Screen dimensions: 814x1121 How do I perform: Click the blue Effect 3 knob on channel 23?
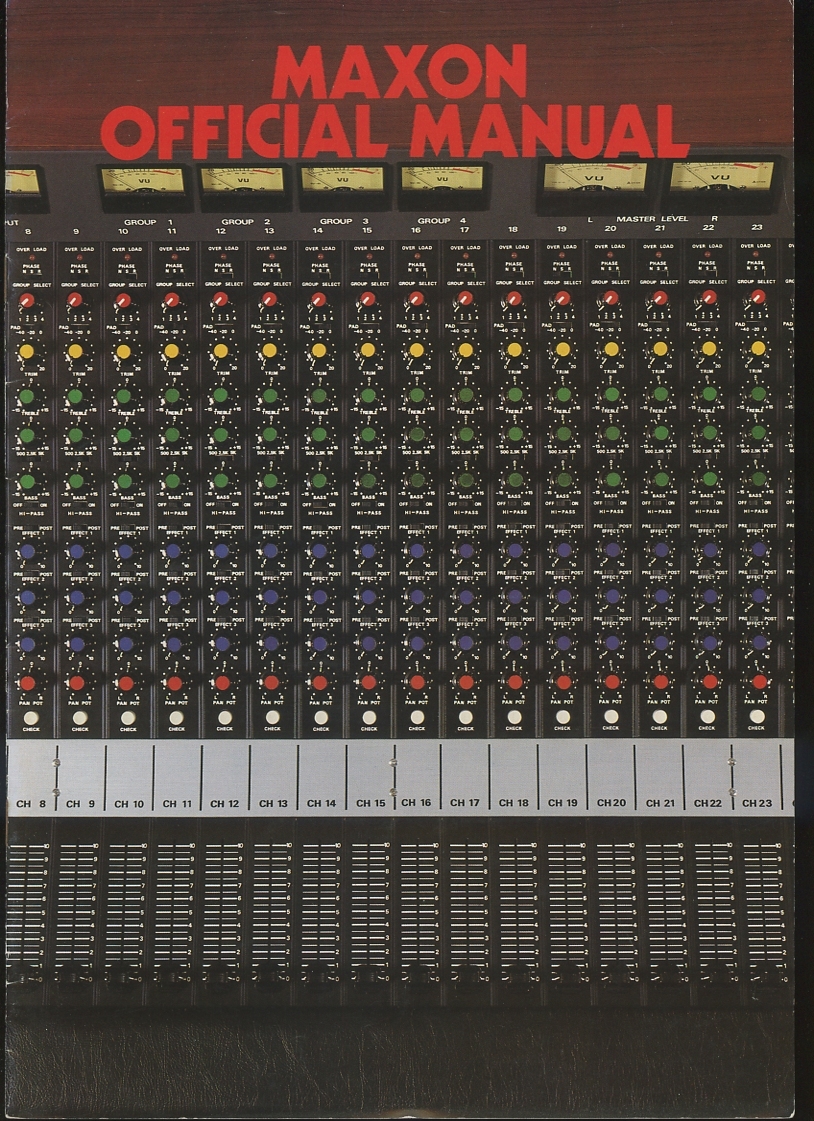pyautogui.click(x=759, y=642)
